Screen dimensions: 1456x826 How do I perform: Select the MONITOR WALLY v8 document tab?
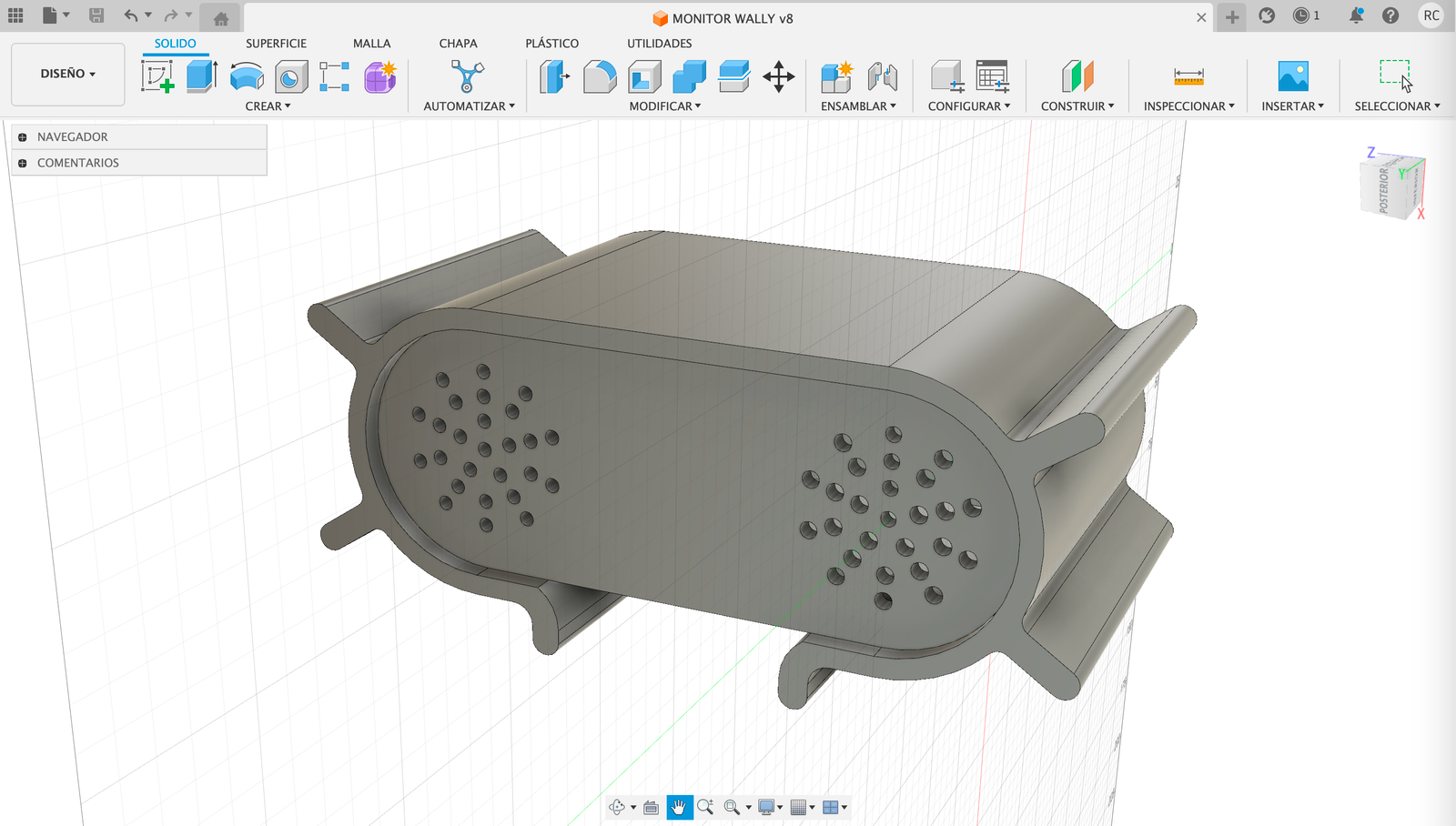pyautogui.click(x=723, y=18)
